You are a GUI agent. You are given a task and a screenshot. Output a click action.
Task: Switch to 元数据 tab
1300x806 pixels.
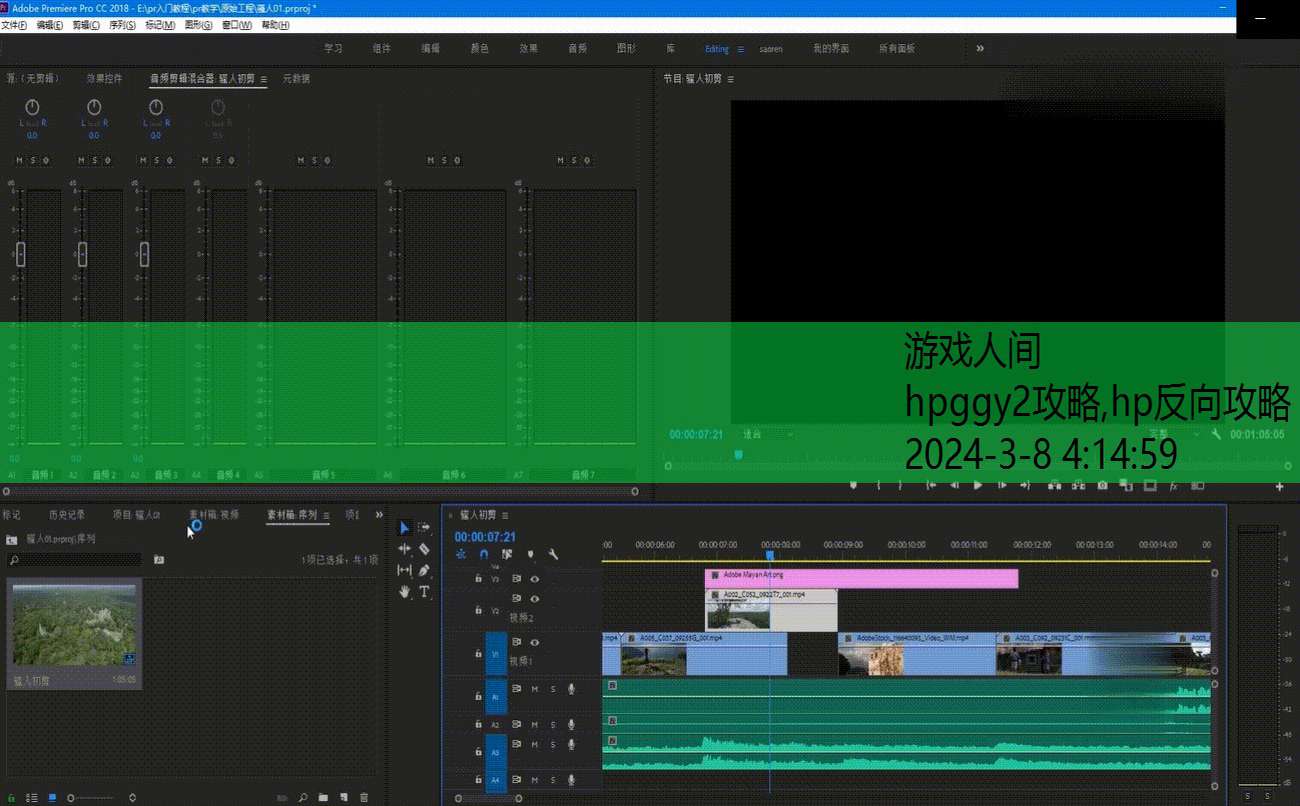point(296,78)
